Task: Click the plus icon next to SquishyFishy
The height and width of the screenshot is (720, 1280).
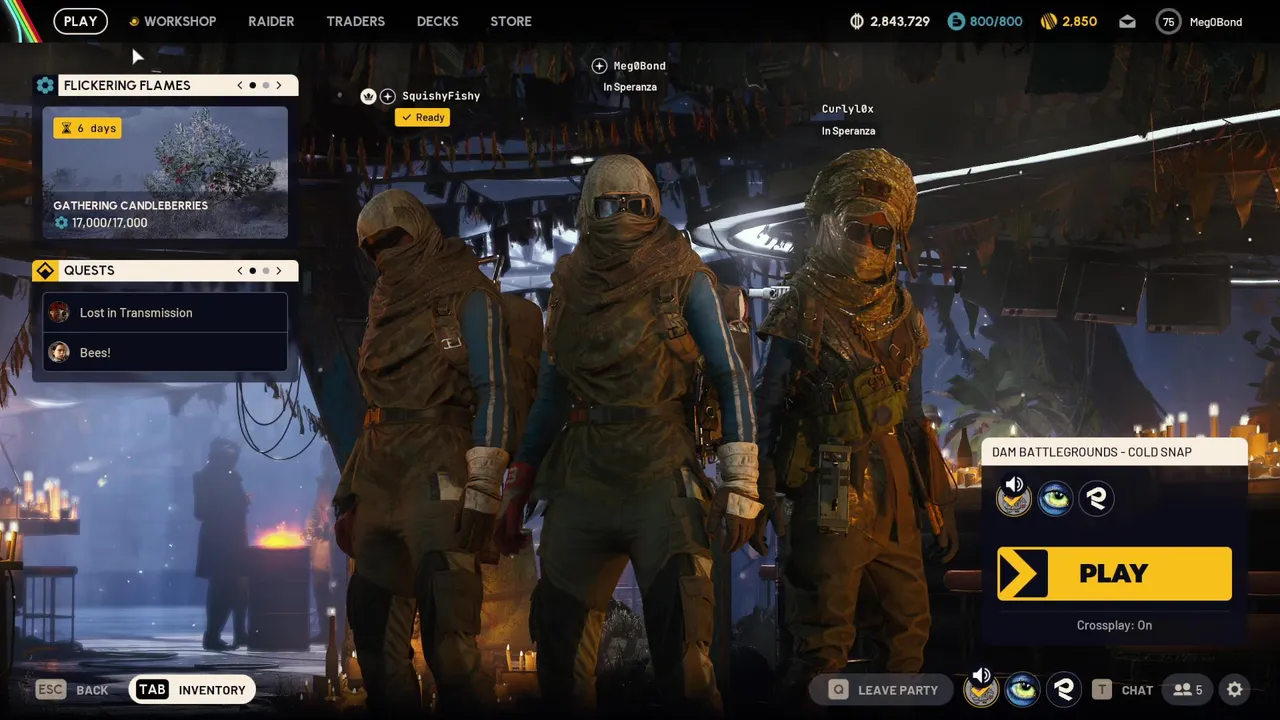Action: 388,96
